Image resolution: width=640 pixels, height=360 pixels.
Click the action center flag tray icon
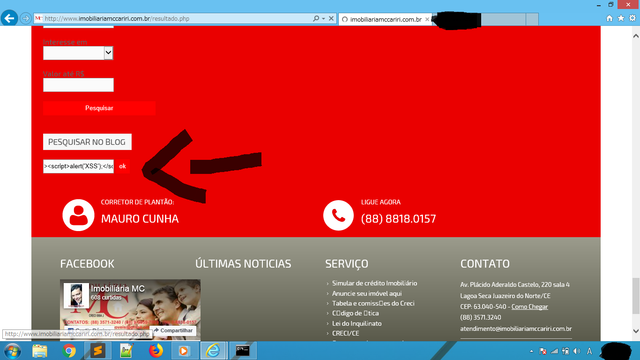[543, 351]
